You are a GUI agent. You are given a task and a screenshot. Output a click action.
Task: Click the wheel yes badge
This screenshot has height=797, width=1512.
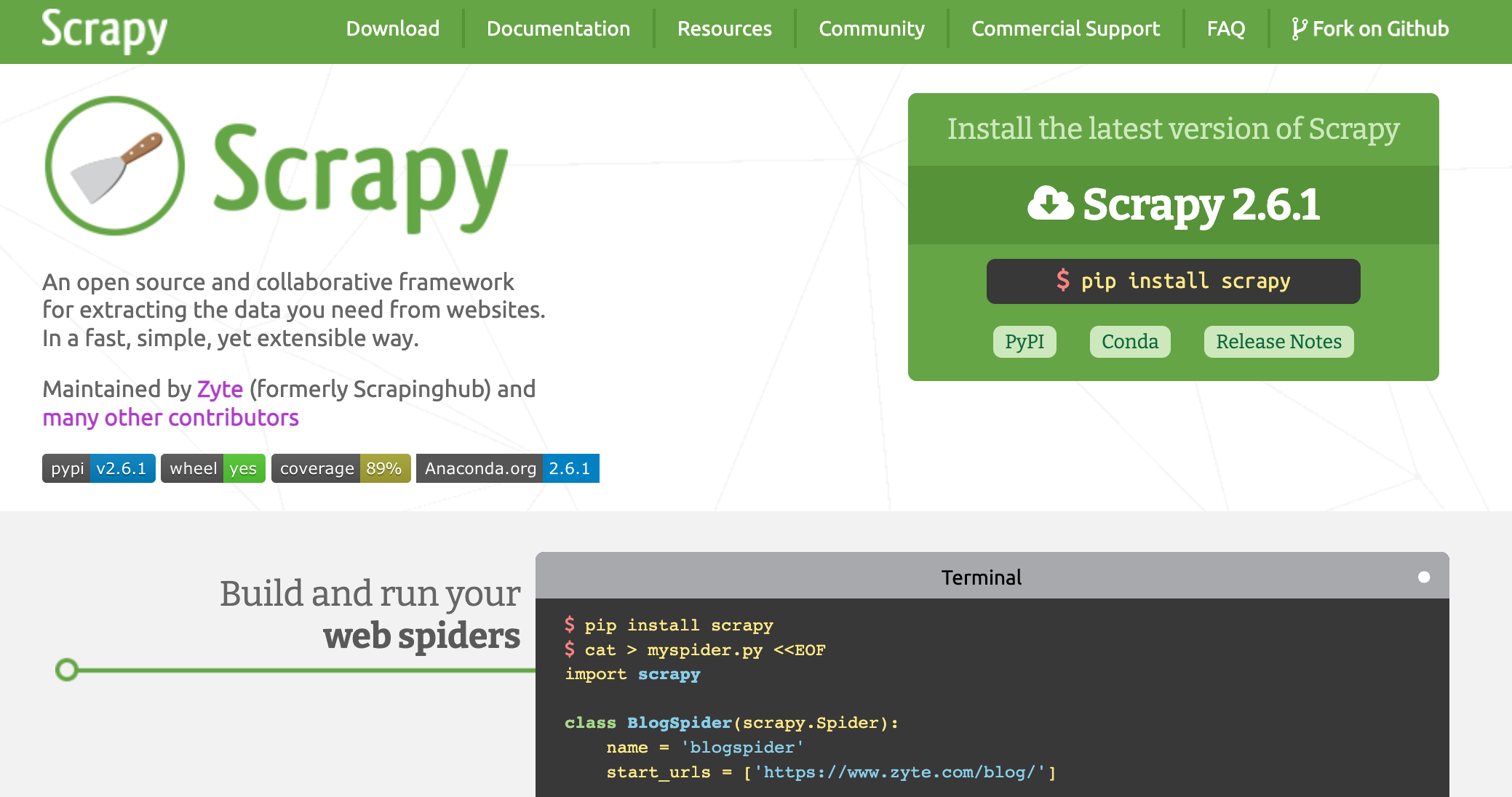click(x=212, y=468)
